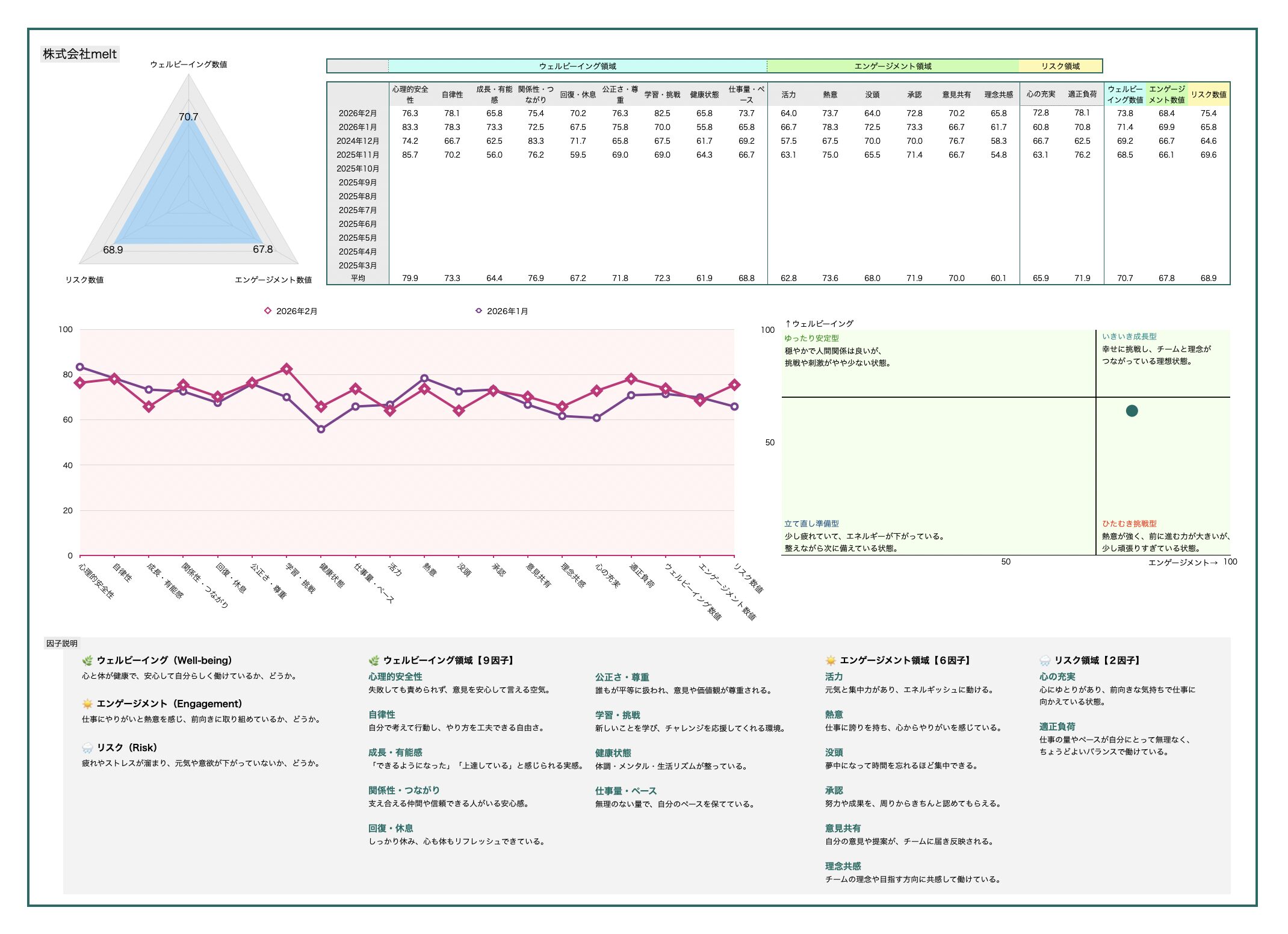Viewport: 1288px width, 934px height.
Task: Click the 平均 row label in the table
Action: (358, 278)
